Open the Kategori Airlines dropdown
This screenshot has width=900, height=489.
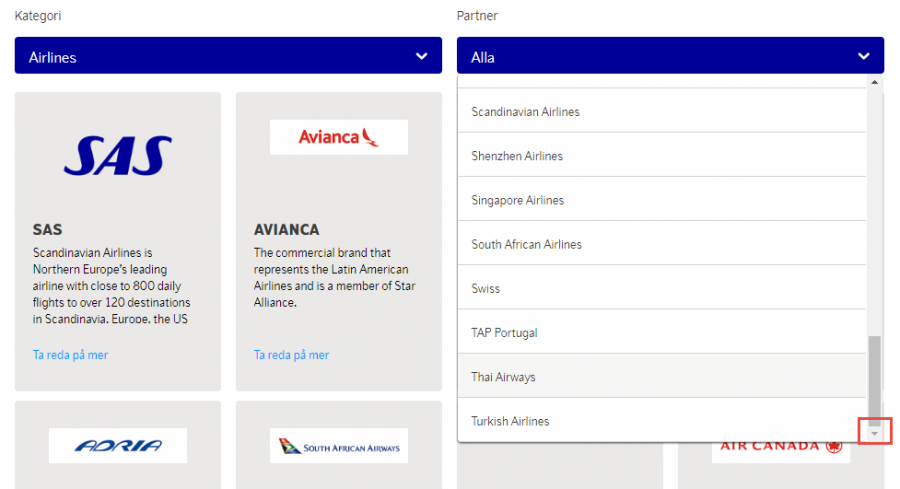point(228,57)
